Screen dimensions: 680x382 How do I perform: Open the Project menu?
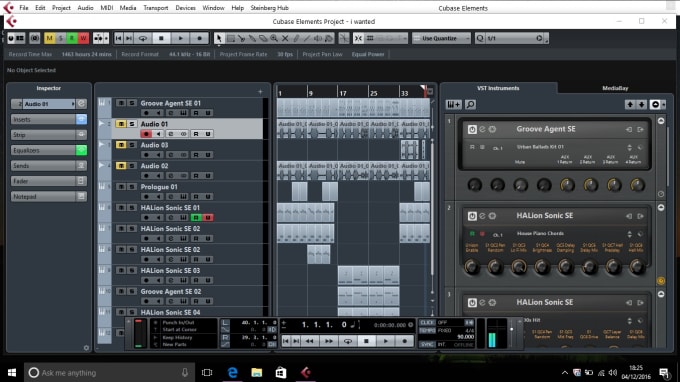click(x=61, y=8)
